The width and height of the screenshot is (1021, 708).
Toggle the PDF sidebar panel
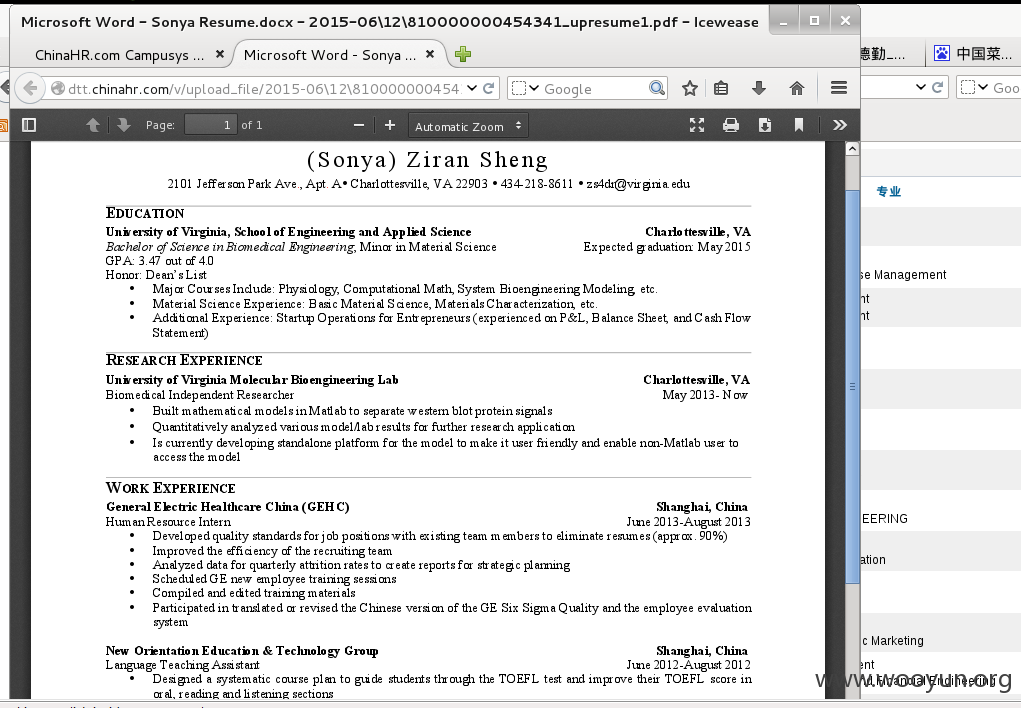[29, 125]
